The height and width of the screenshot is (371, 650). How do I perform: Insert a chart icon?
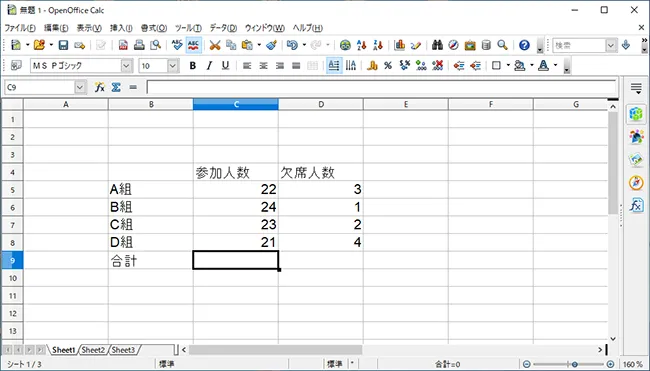[x=399, y=45]
